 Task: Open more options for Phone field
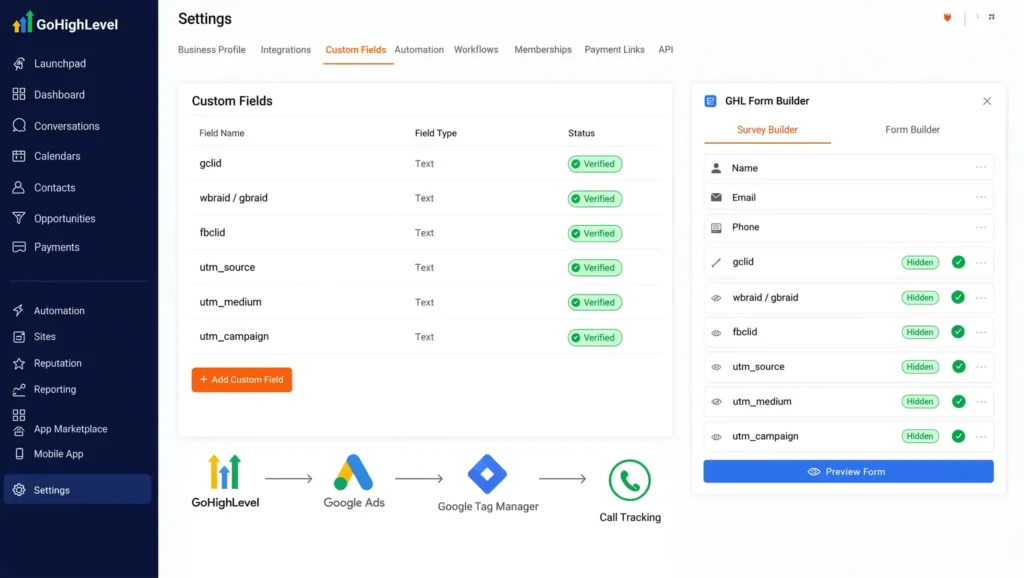coord(981,227)
